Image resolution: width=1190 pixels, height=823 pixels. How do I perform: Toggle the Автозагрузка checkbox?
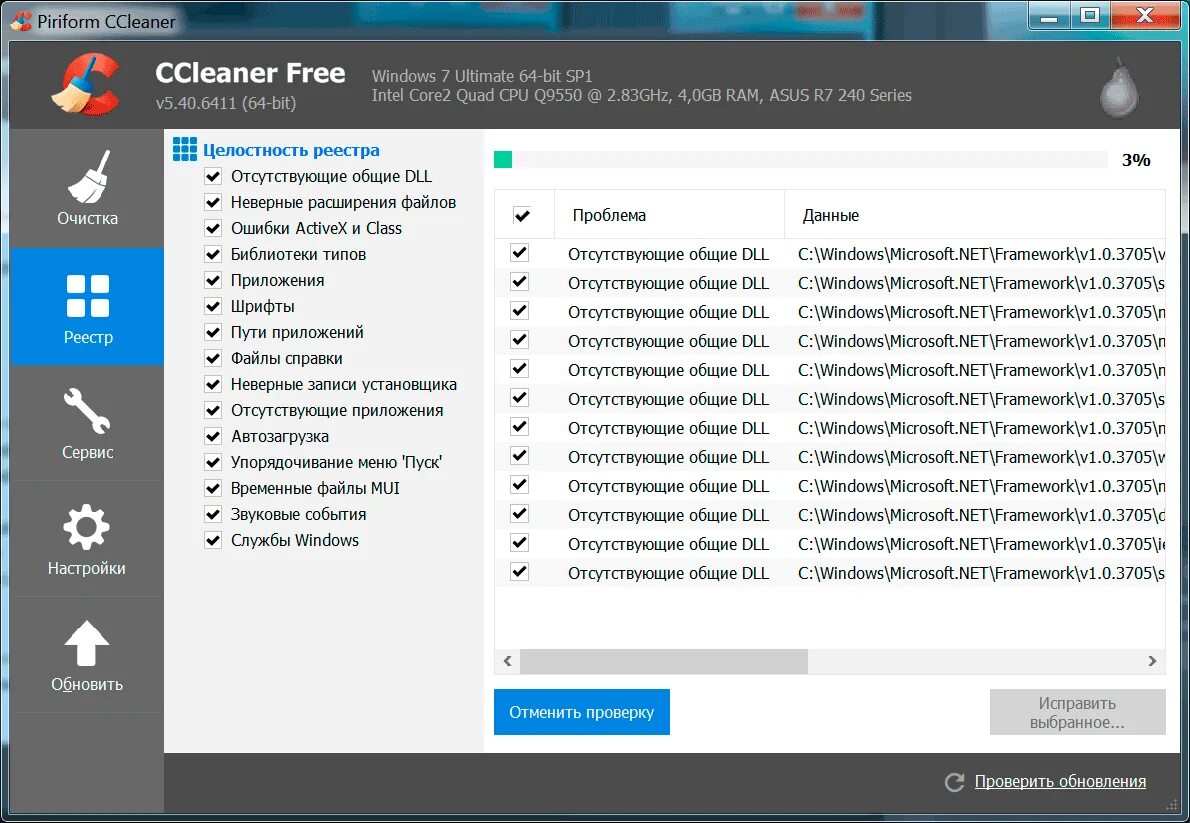point(213,437)
